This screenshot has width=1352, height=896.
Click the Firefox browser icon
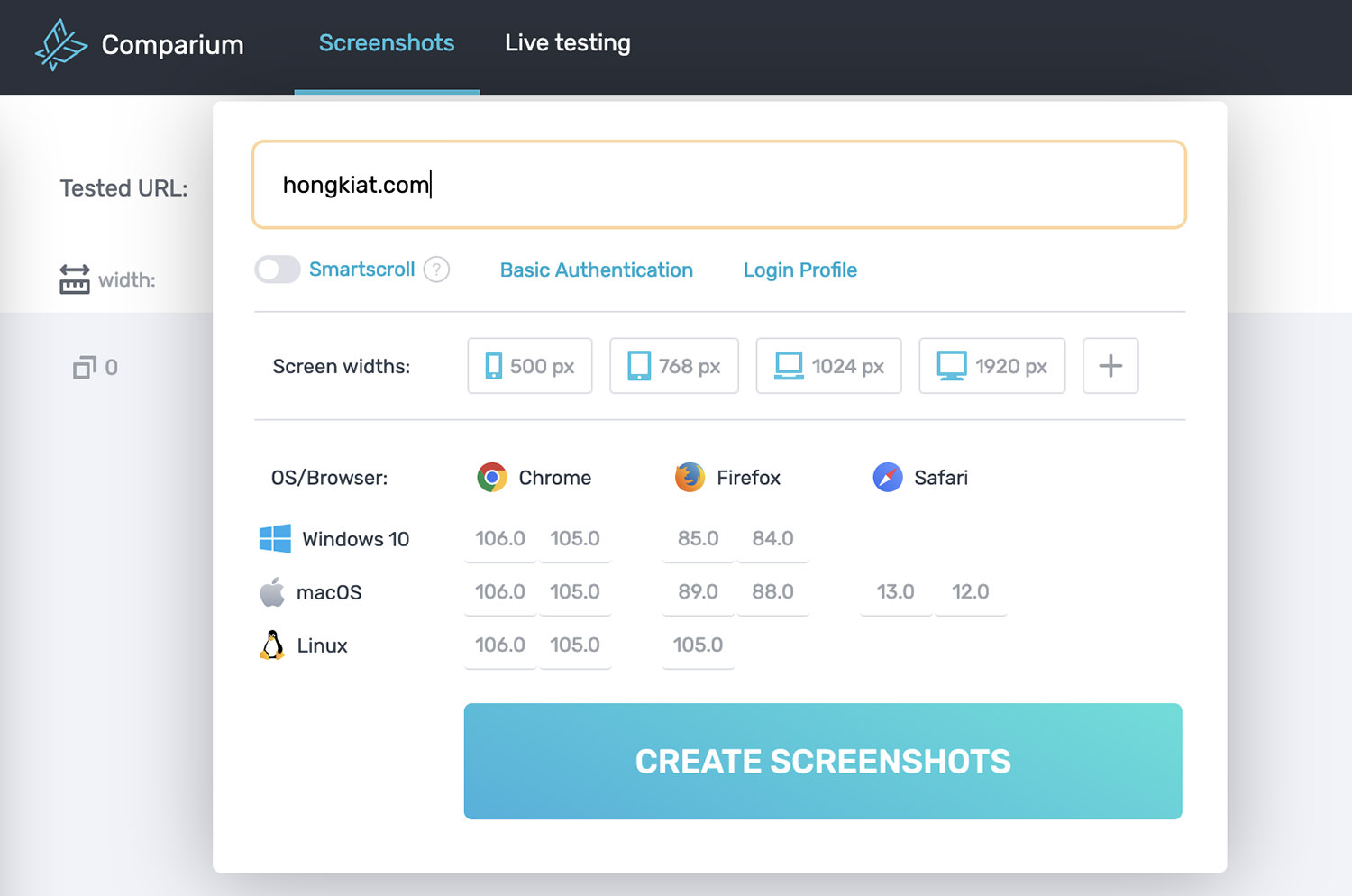coord(690,477)
